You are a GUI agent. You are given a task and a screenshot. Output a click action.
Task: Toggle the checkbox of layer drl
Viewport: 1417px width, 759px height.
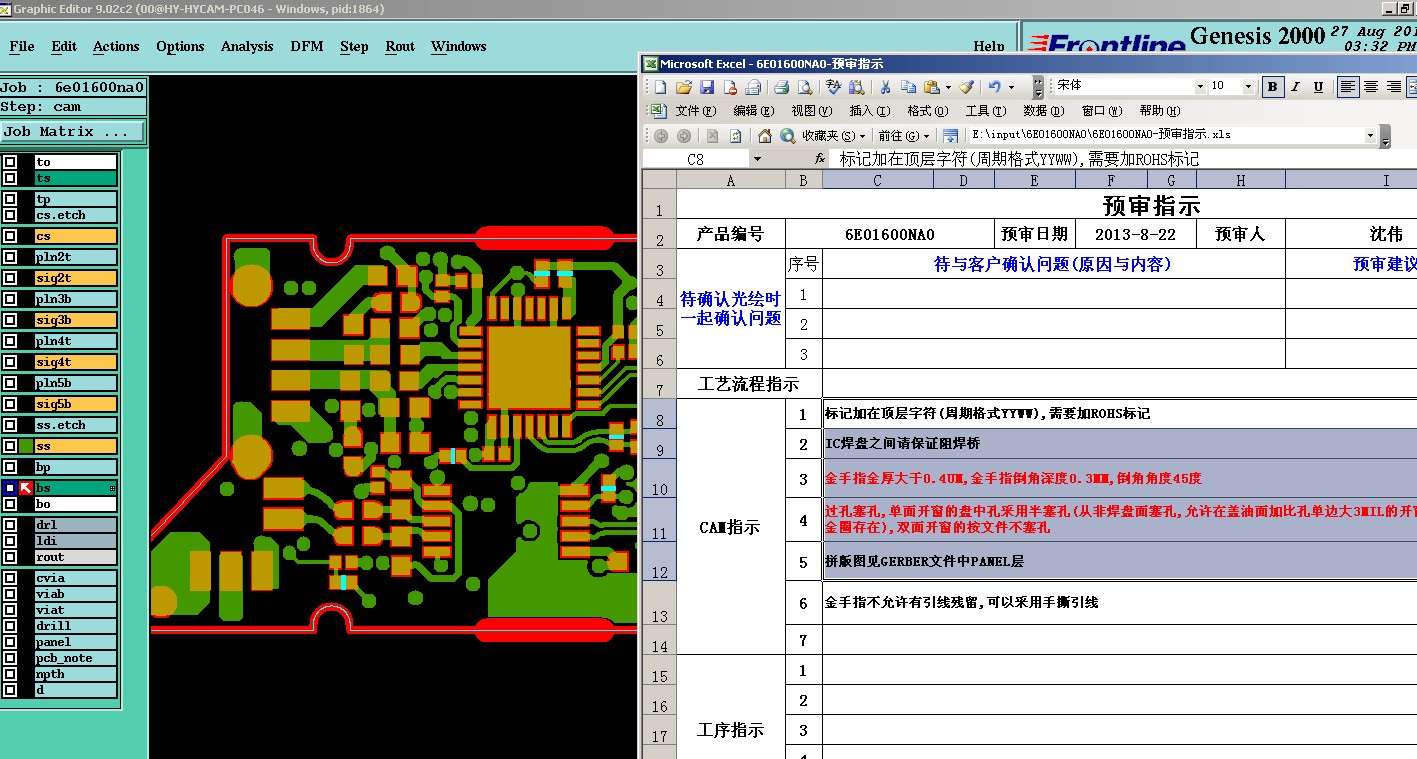(10, 525)
